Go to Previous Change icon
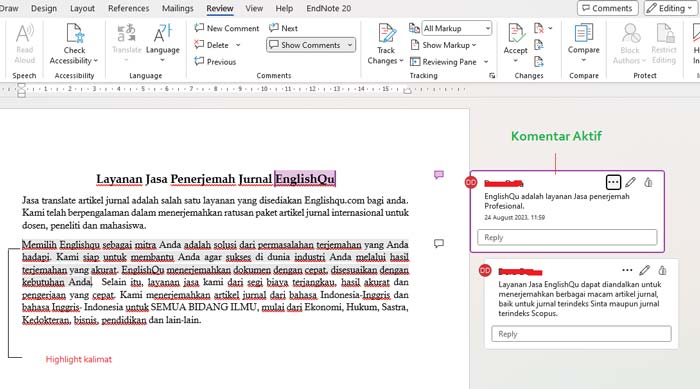 [539, 45]
